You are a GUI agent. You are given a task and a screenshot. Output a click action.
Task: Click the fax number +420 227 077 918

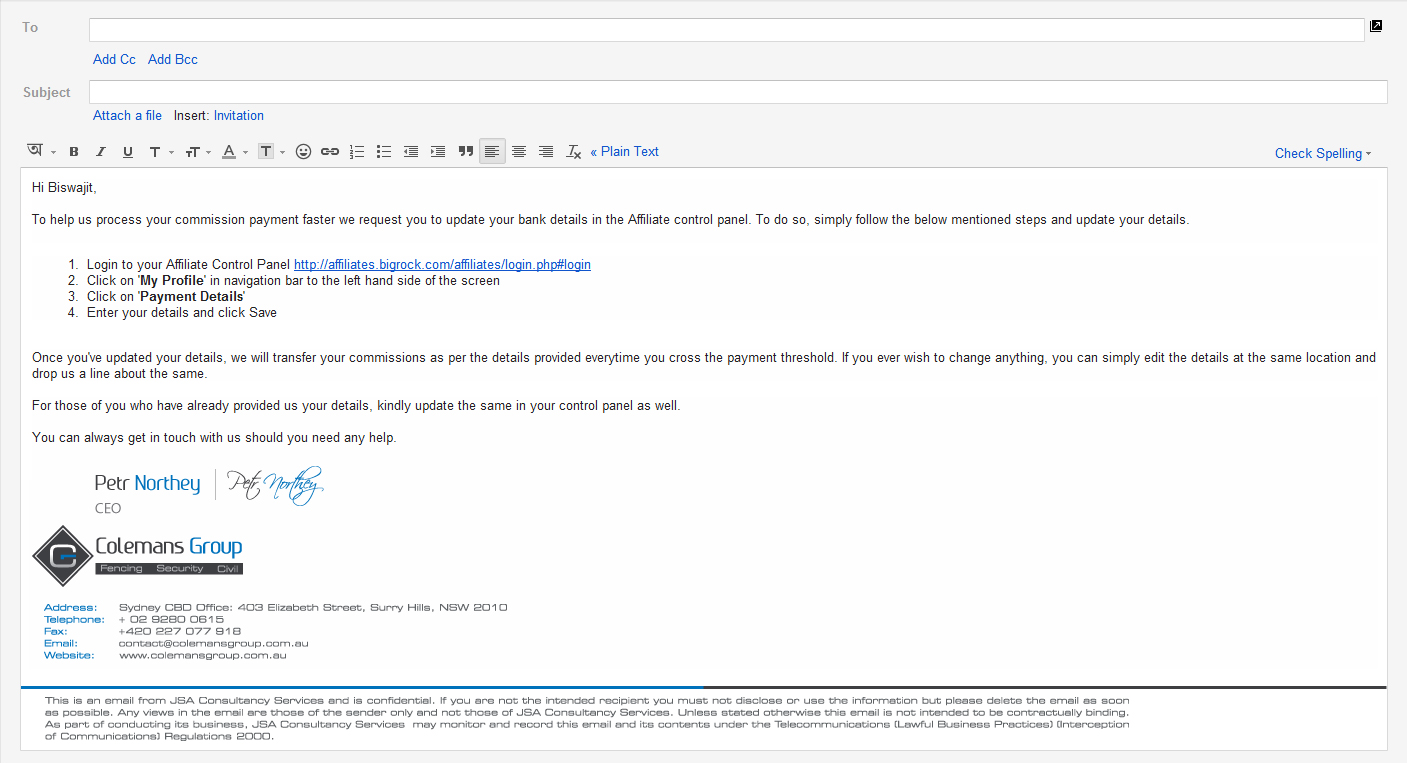tap(179, 632)
